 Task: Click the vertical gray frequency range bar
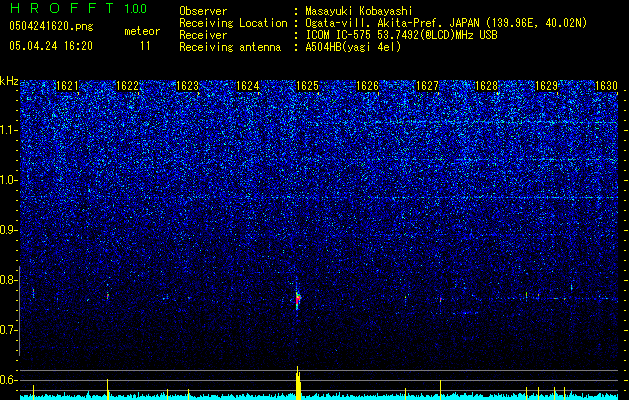coord(19,311)
